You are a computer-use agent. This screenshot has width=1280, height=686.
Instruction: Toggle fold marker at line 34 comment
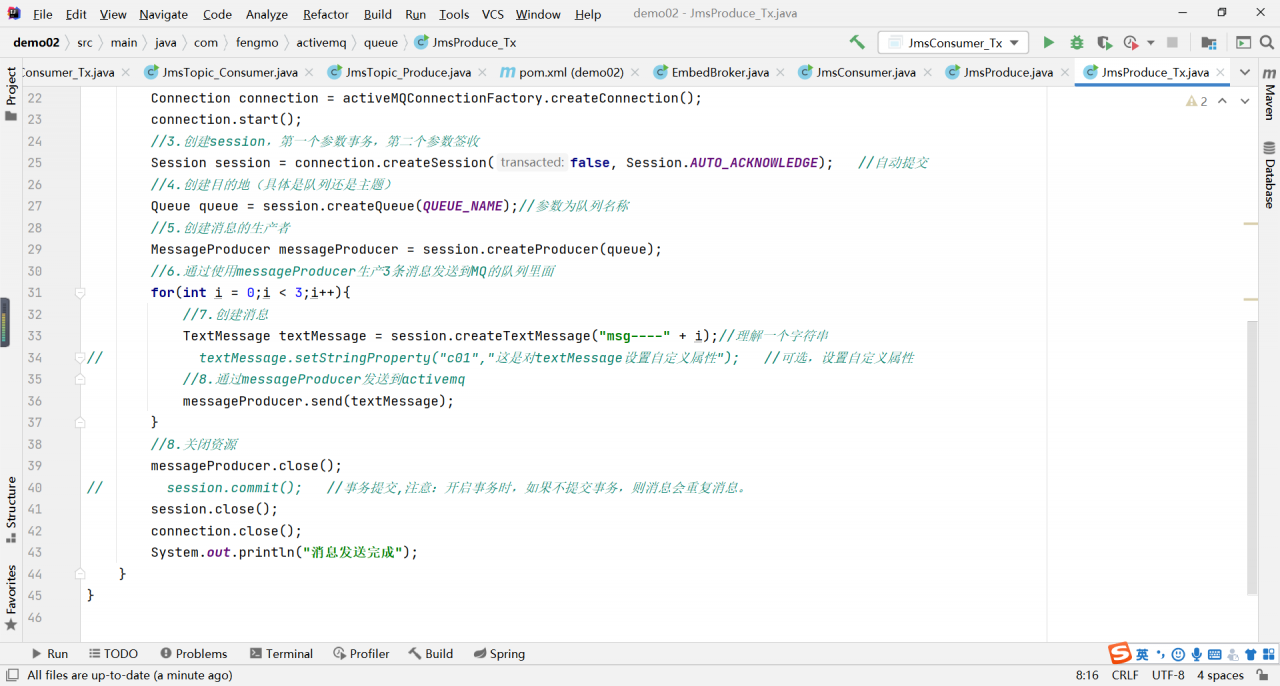point(80,358)
